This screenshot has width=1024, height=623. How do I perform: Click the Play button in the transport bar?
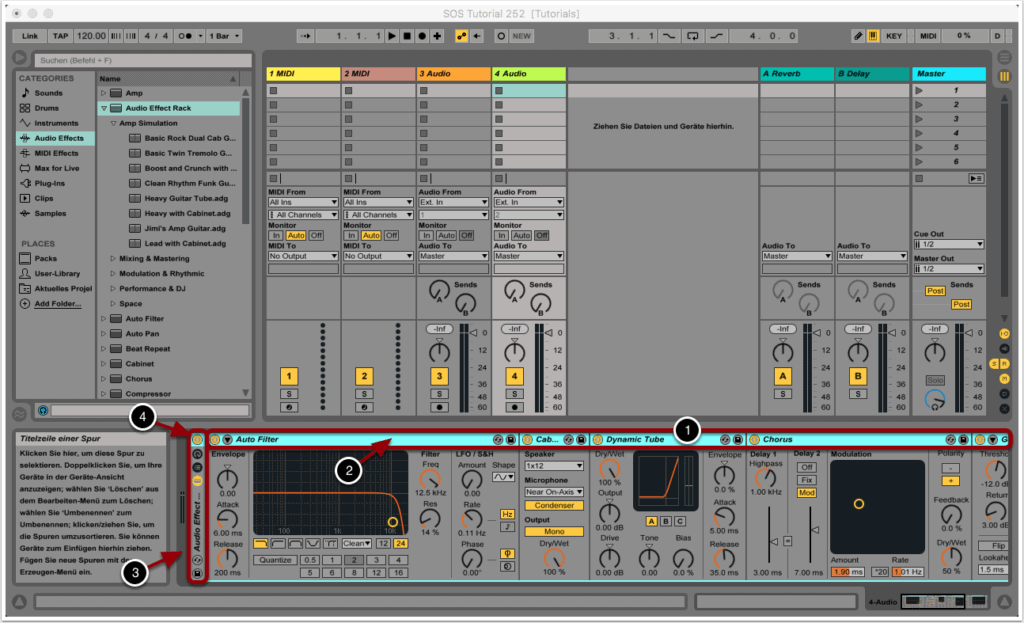pyautogui.click(x=392, y=36)
